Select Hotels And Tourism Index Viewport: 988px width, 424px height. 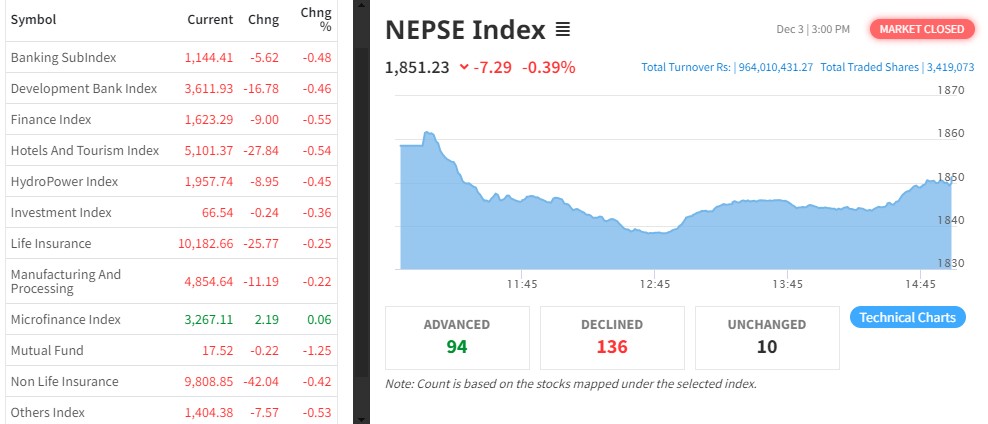pyautogui.click(x=85, y=150)
